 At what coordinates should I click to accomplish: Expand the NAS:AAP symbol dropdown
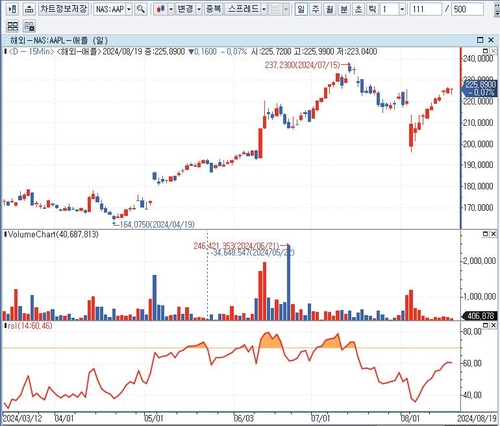click(x=129, y=9)
